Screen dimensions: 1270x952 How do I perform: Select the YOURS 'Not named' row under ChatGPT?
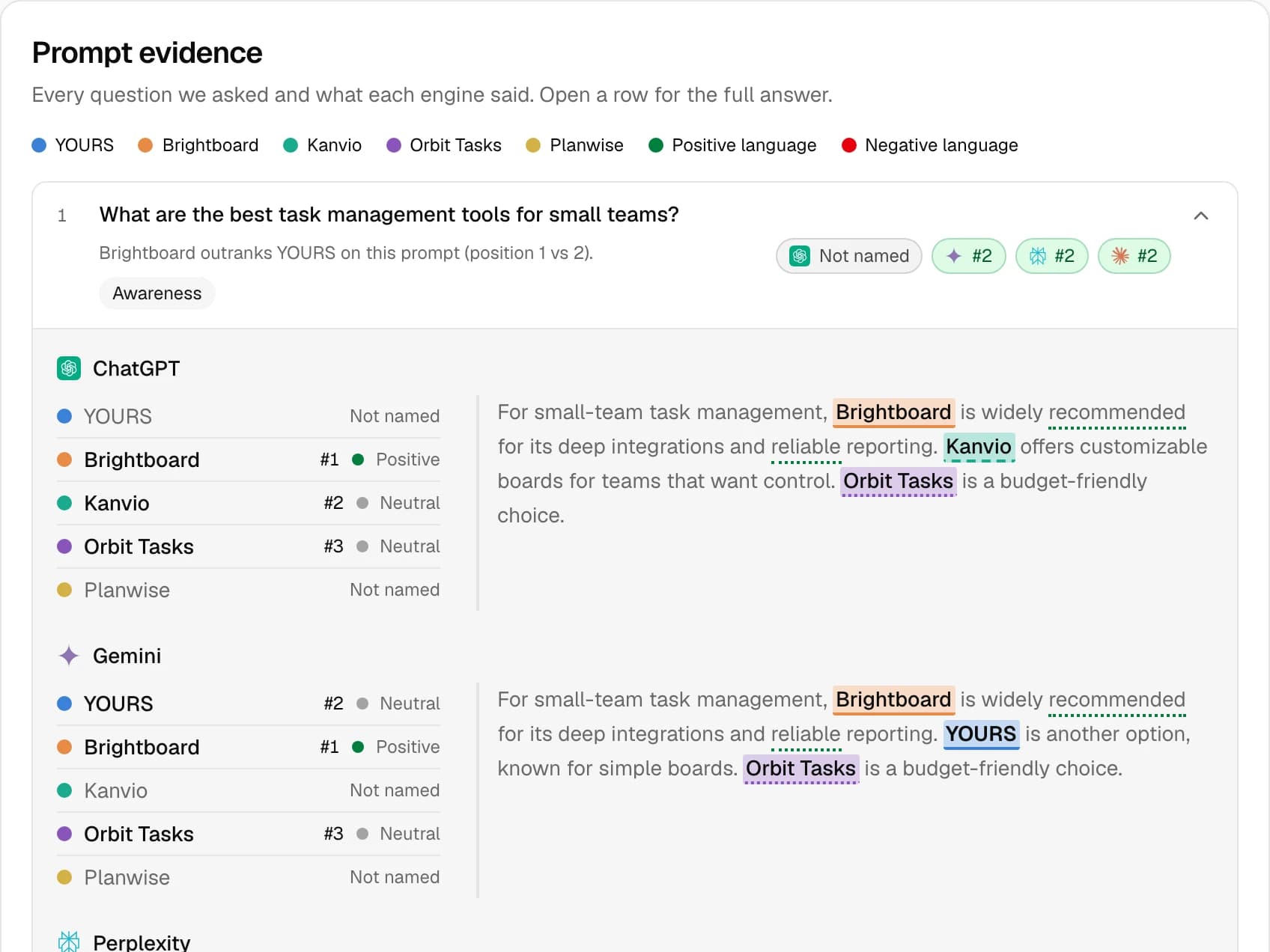249,416
